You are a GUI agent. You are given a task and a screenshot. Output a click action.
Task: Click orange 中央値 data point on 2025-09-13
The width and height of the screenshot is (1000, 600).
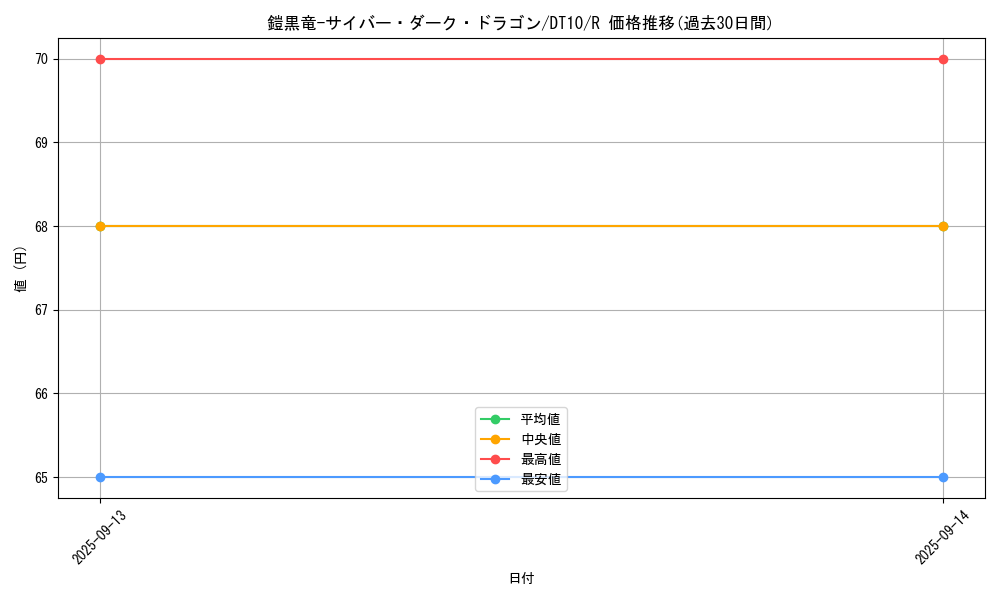100,226
